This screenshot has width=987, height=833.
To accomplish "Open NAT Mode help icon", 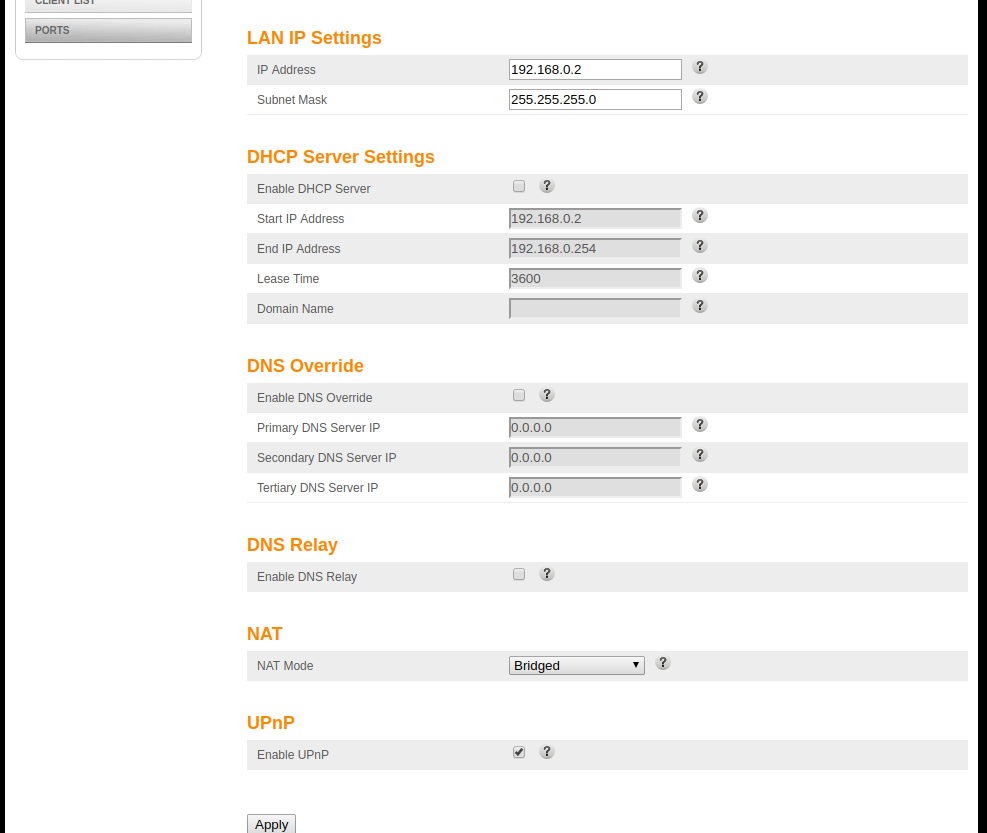I will pyautogui.click(x=662, y=663).
